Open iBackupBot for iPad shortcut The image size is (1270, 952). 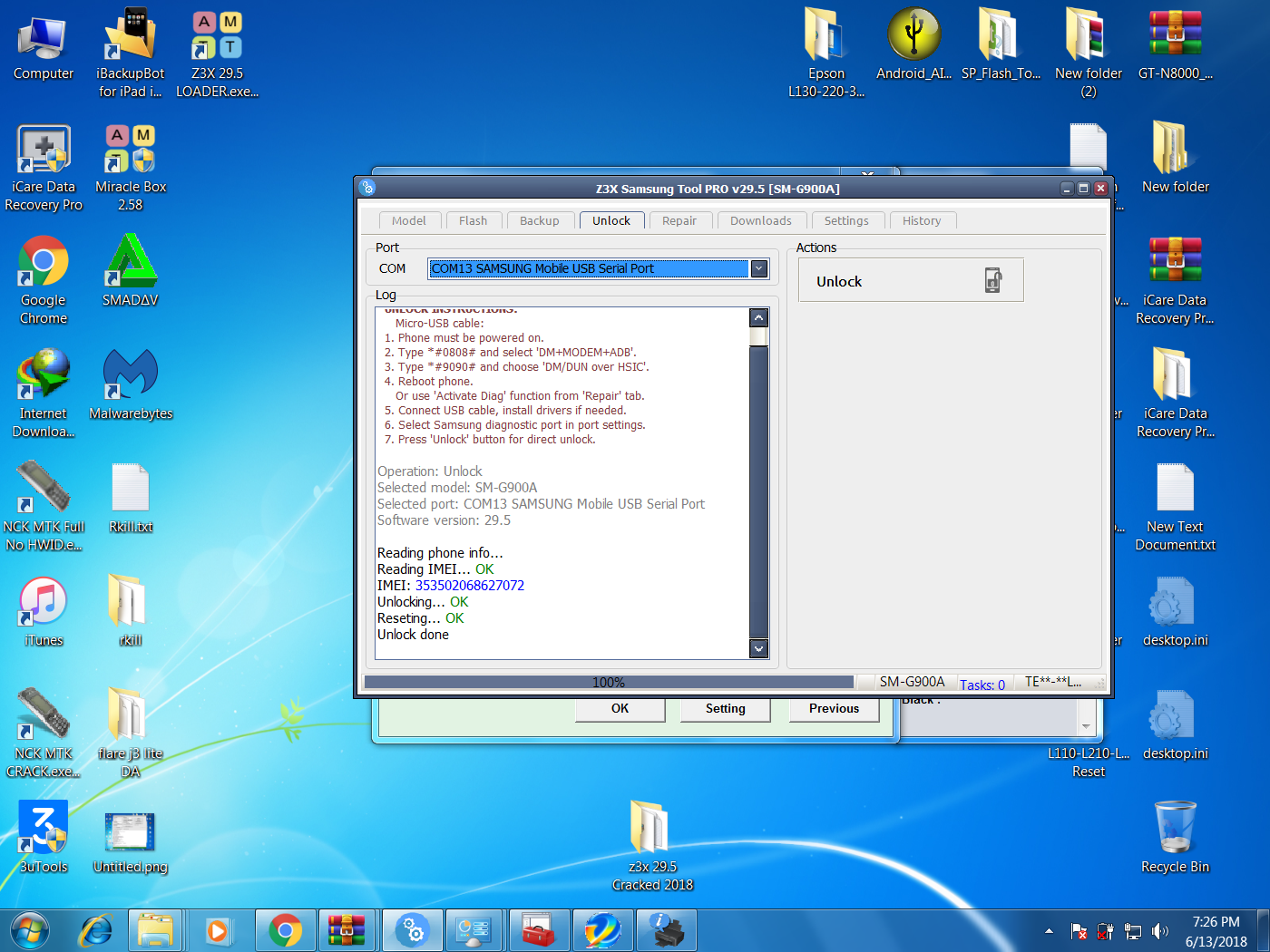coord(131,54)
